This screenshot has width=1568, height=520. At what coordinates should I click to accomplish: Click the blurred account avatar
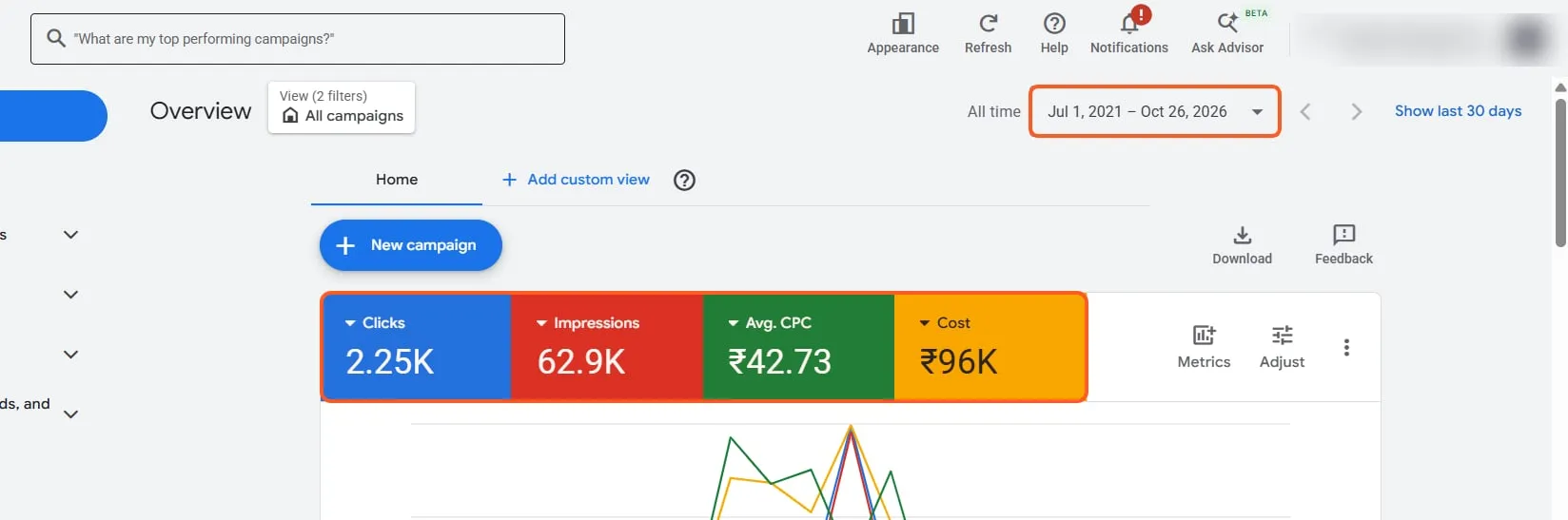1527,39
